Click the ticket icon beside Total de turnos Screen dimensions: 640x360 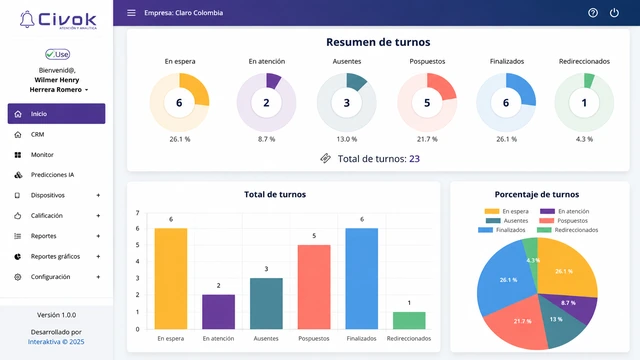(325, 158)
